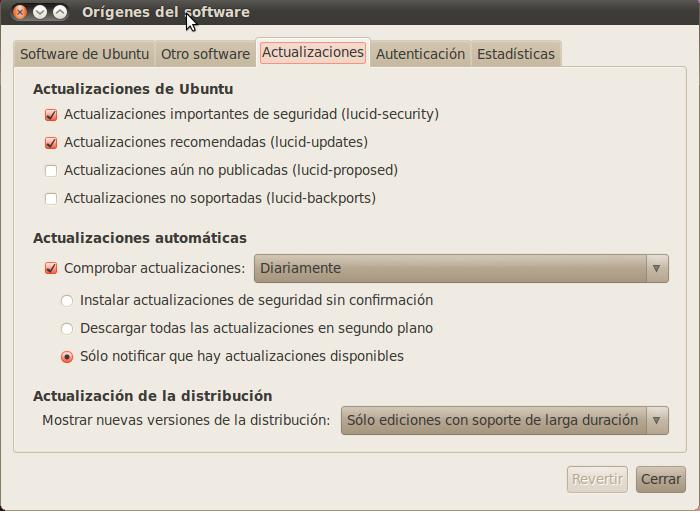Minimize the window with the down-arrow button

click(40, 12)
